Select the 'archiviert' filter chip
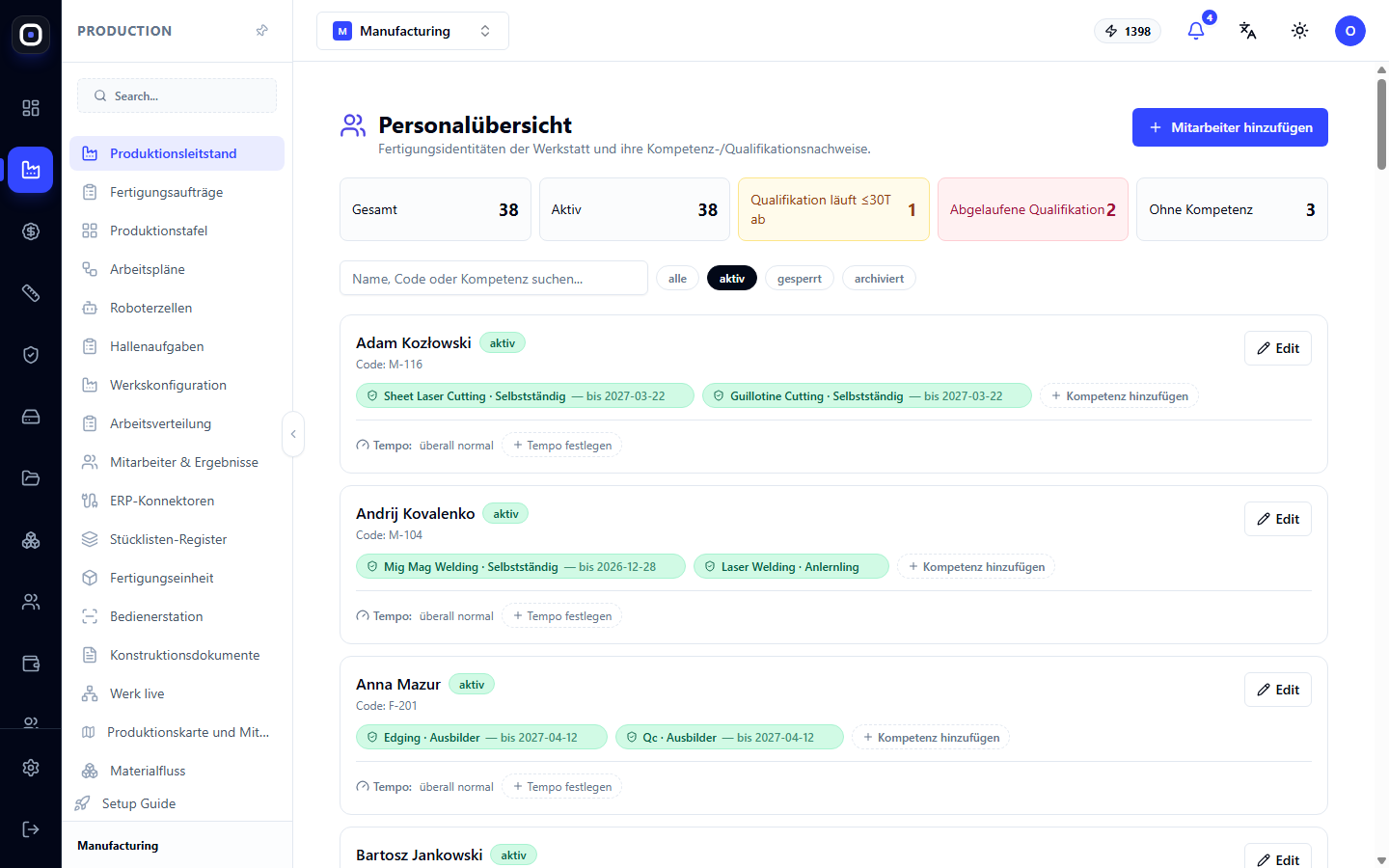The width and height of the screenshot is (1389, 868). (879, 279)
